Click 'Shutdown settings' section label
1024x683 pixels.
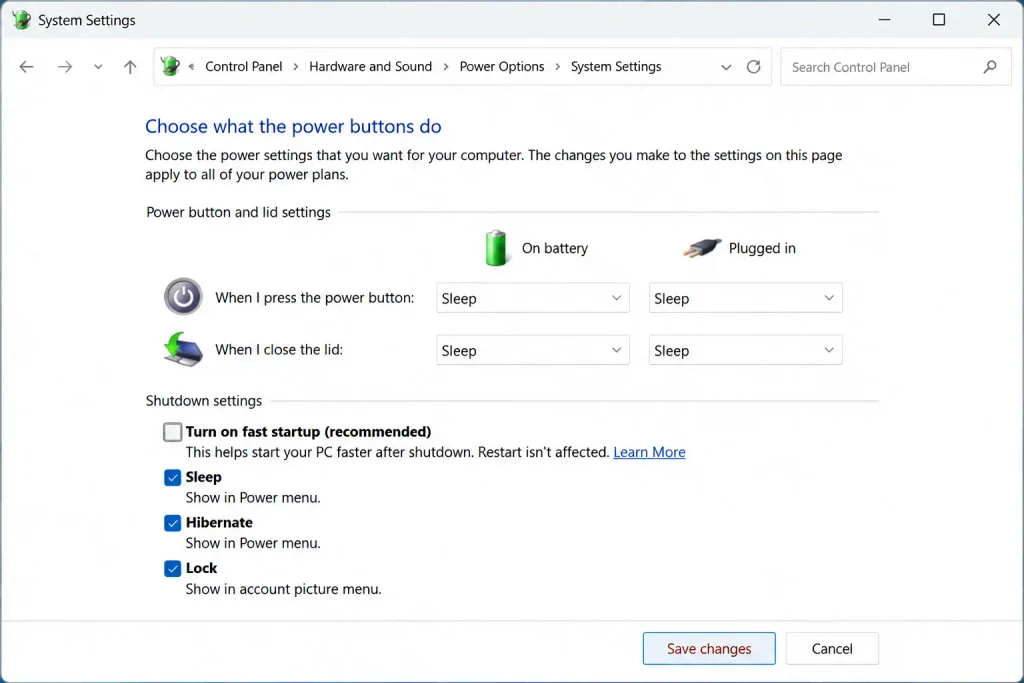pyautogui.click(x=204, y=400)
